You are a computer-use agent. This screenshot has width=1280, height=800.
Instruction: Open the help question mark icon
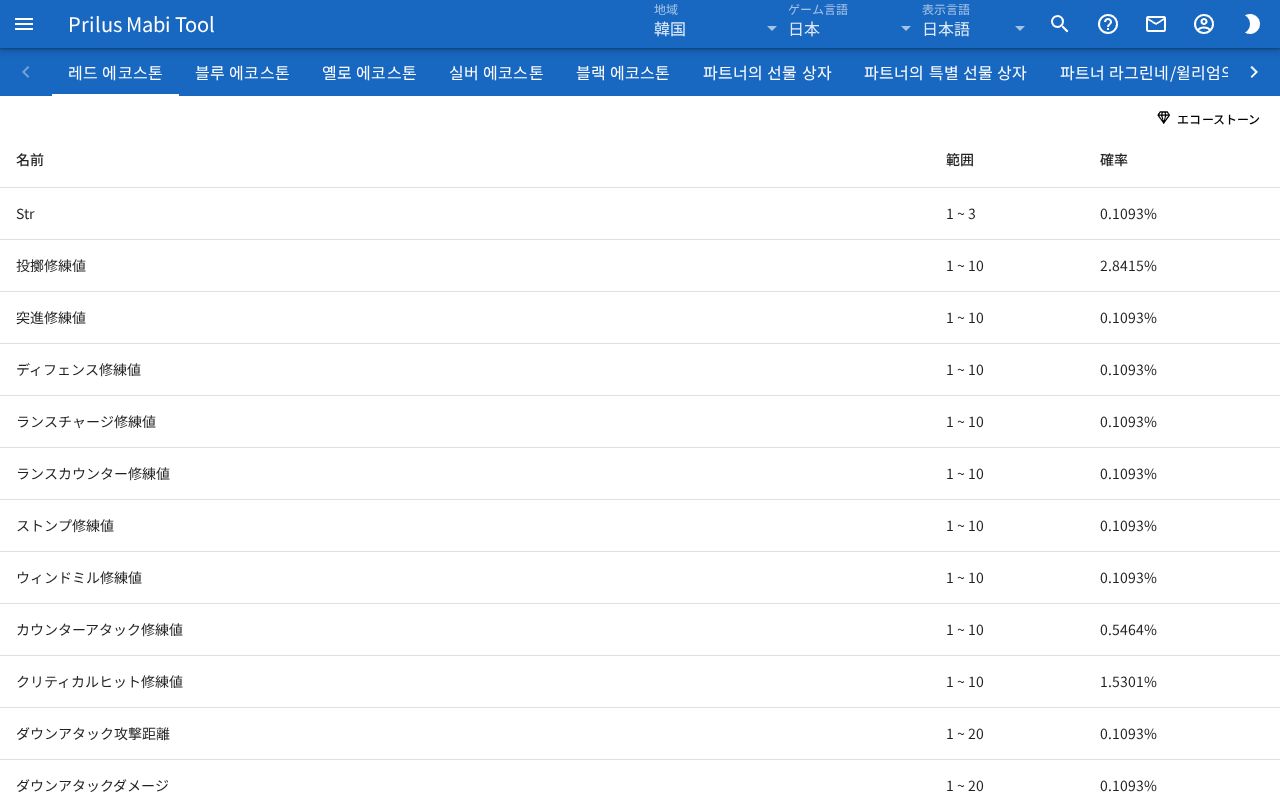[1108, 24]
